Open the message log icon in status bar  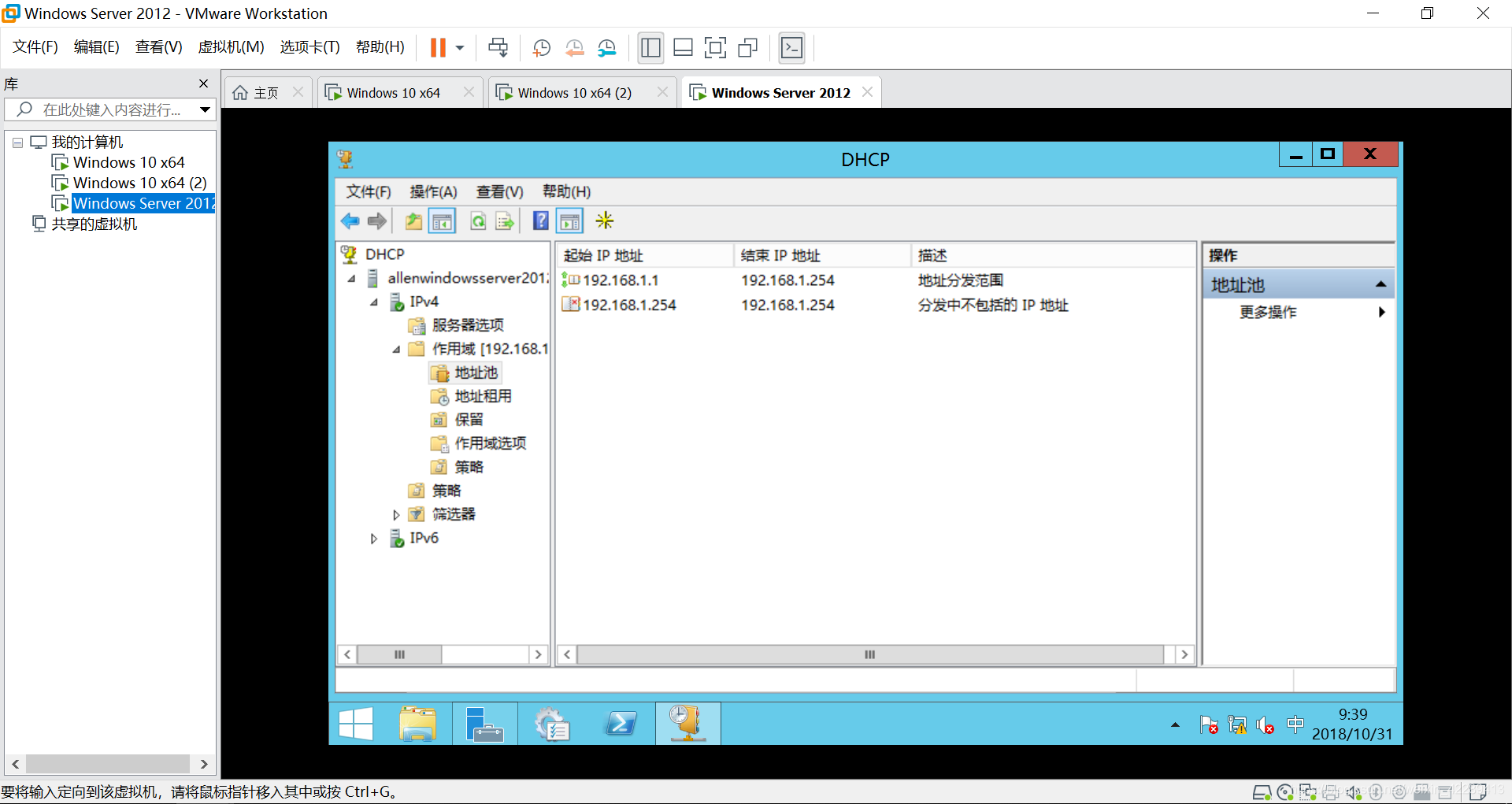1479,792
